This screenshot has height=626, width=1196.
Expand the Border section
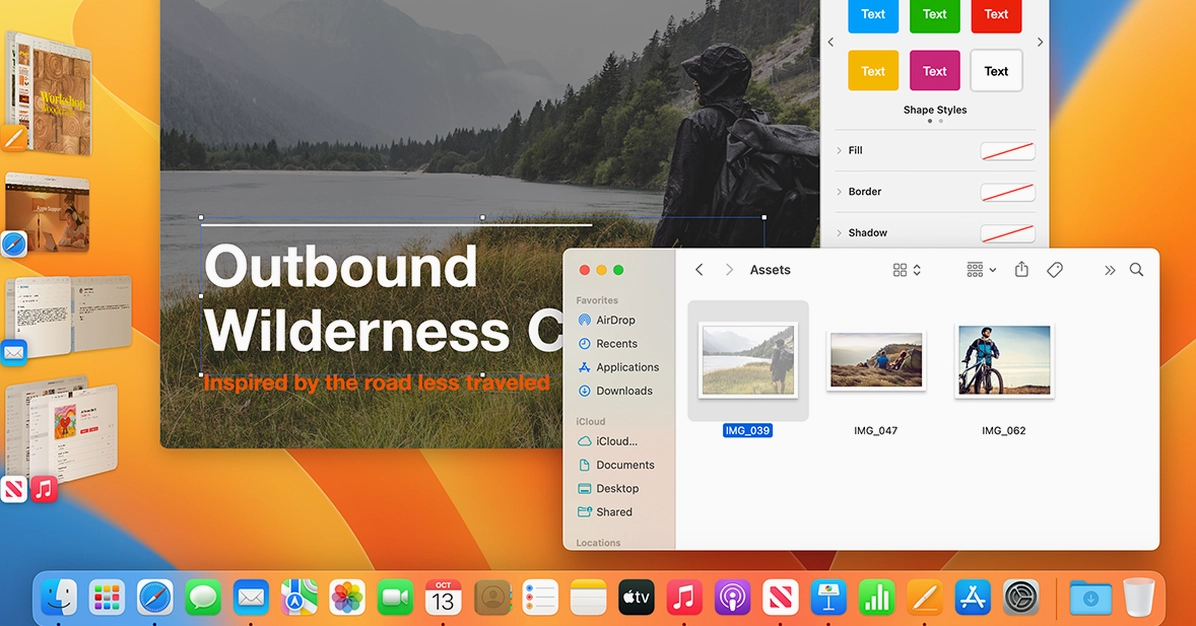[840, 192]
